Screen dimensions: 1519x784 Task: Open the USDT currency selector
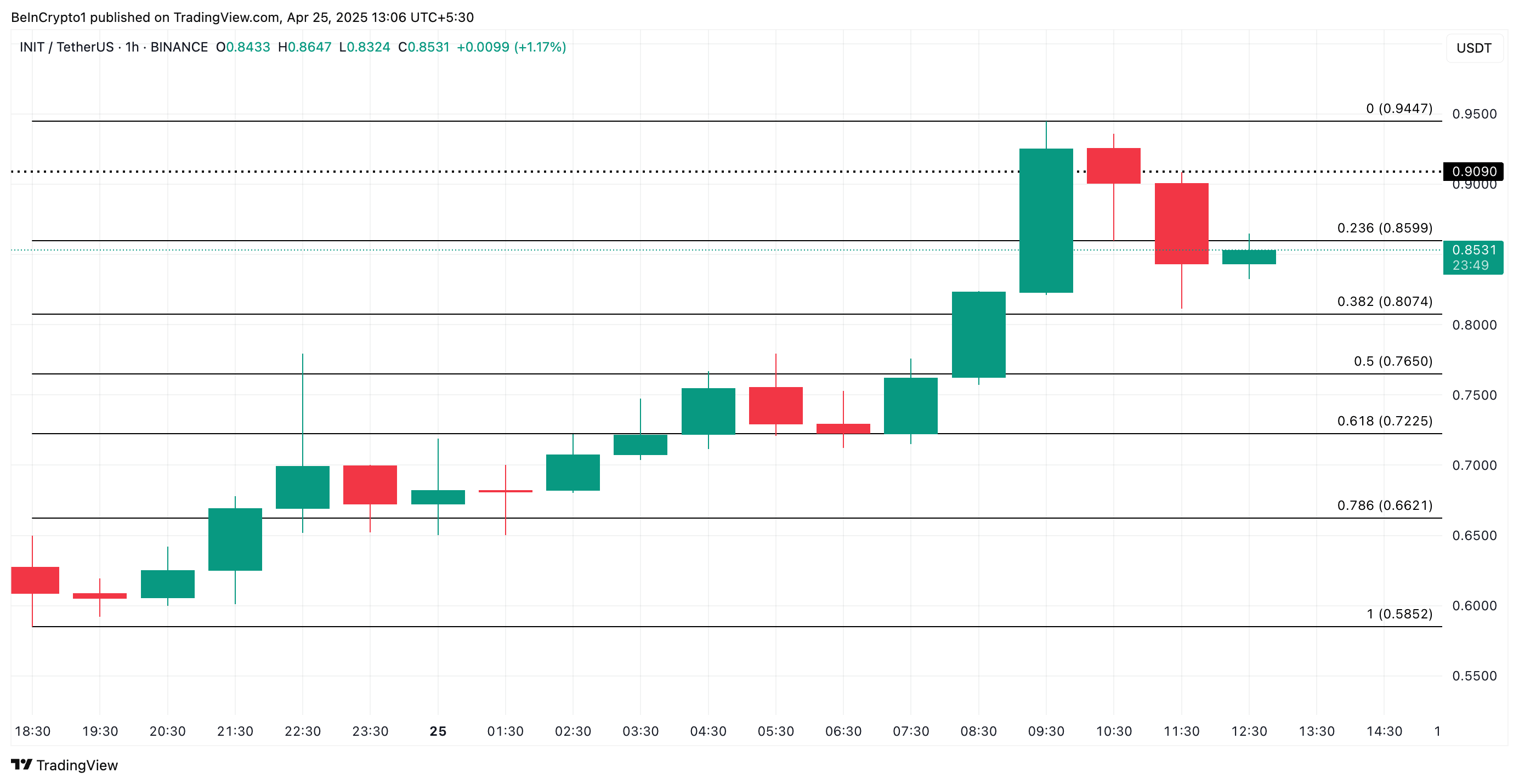point(1473,48)
